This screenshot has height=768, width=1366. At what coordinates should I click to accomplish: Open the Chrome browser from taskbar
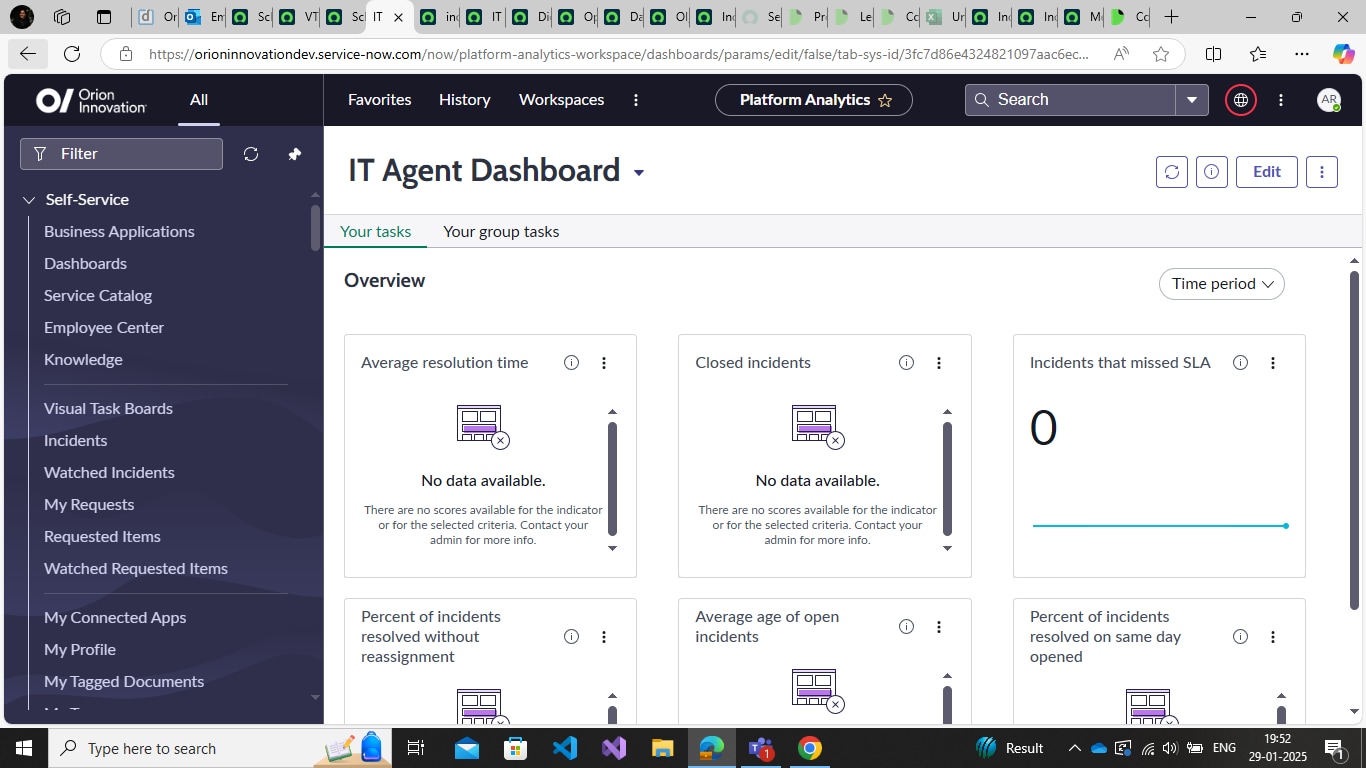coord(809,748)
